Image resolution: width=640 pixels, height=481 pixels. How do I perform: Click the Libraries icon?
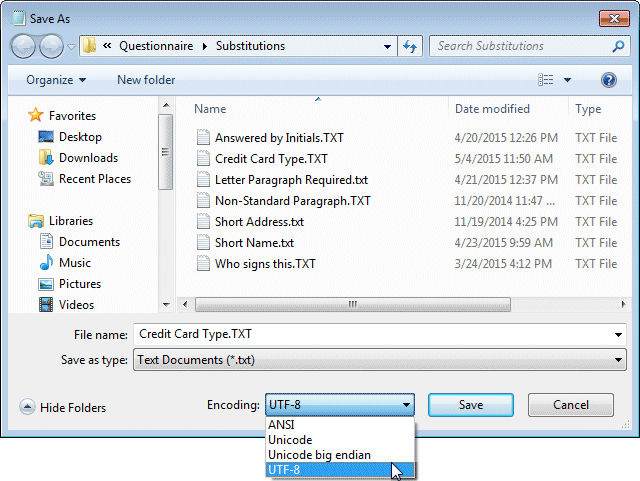coord(36,221)
